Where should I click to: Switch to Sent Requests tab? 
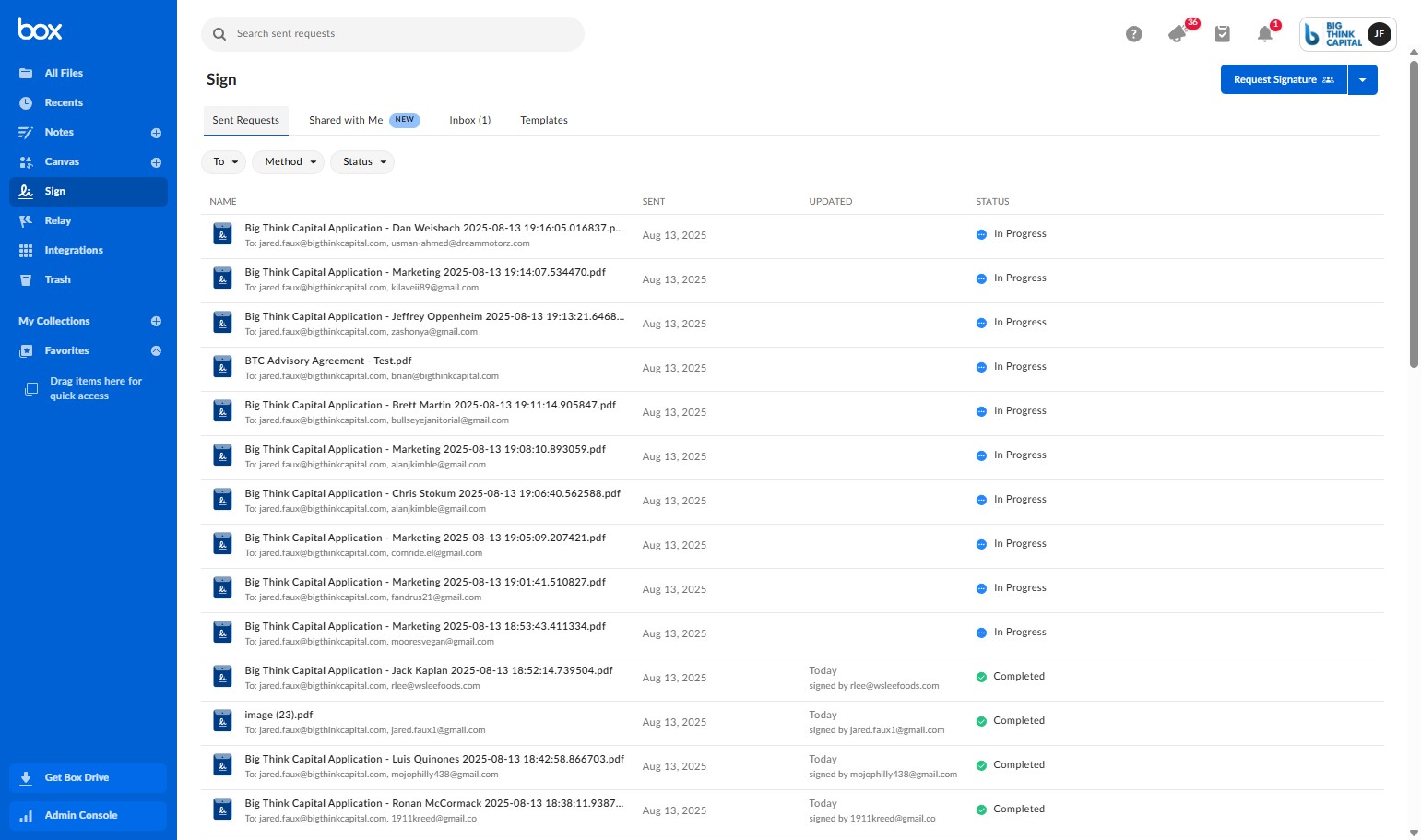pyautogui.click(x=245, y=120)
